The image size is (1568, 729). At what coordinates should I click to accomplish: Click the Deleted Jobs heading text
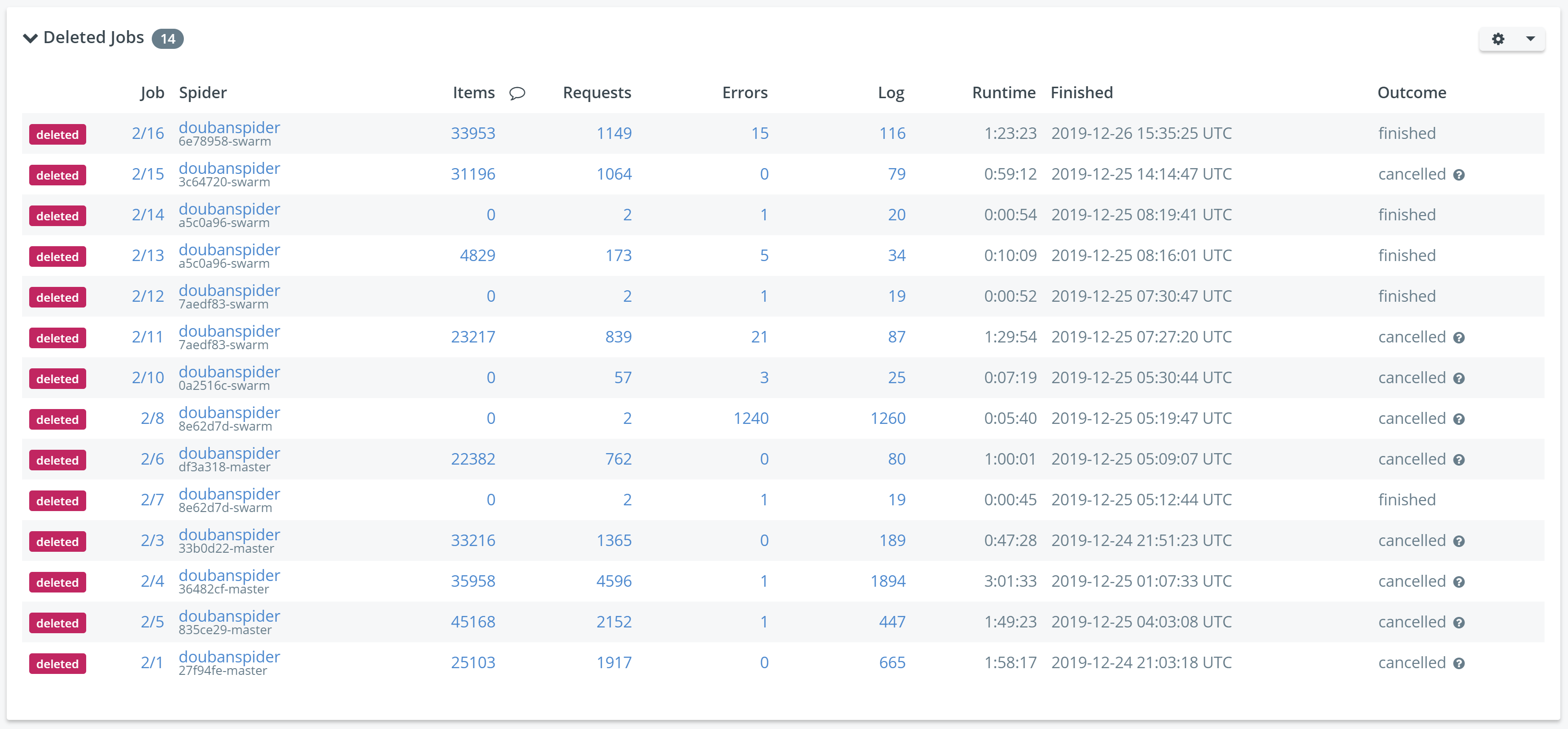94,38
